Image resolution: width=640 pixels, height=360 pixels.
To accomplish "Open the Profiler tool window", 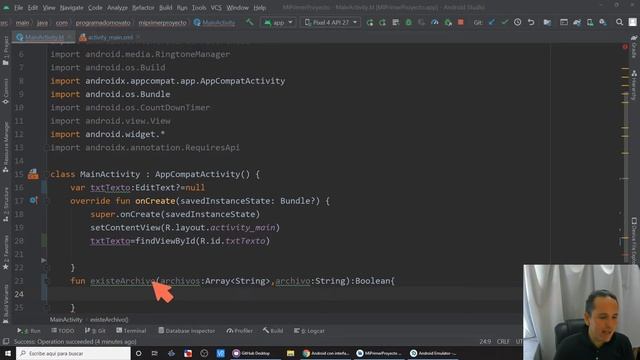I will click(x=240, y=331).
